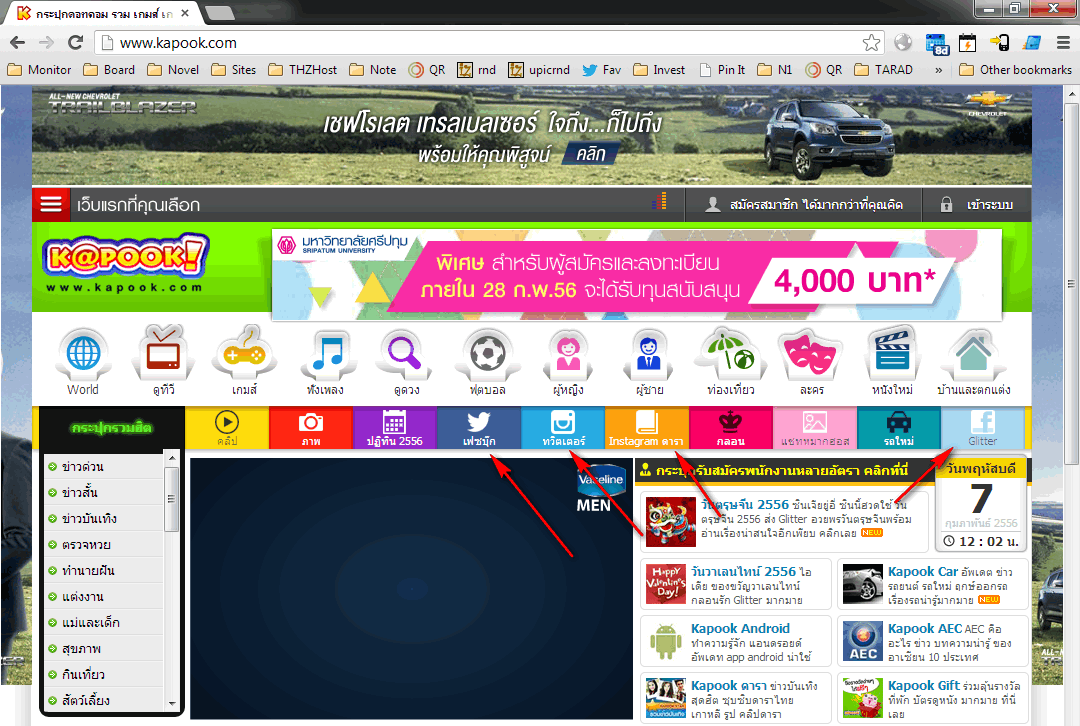Viewport: 1080px width, 726px height.
Task: Open the เกมส์ gamepad icon
Action: 245,355
